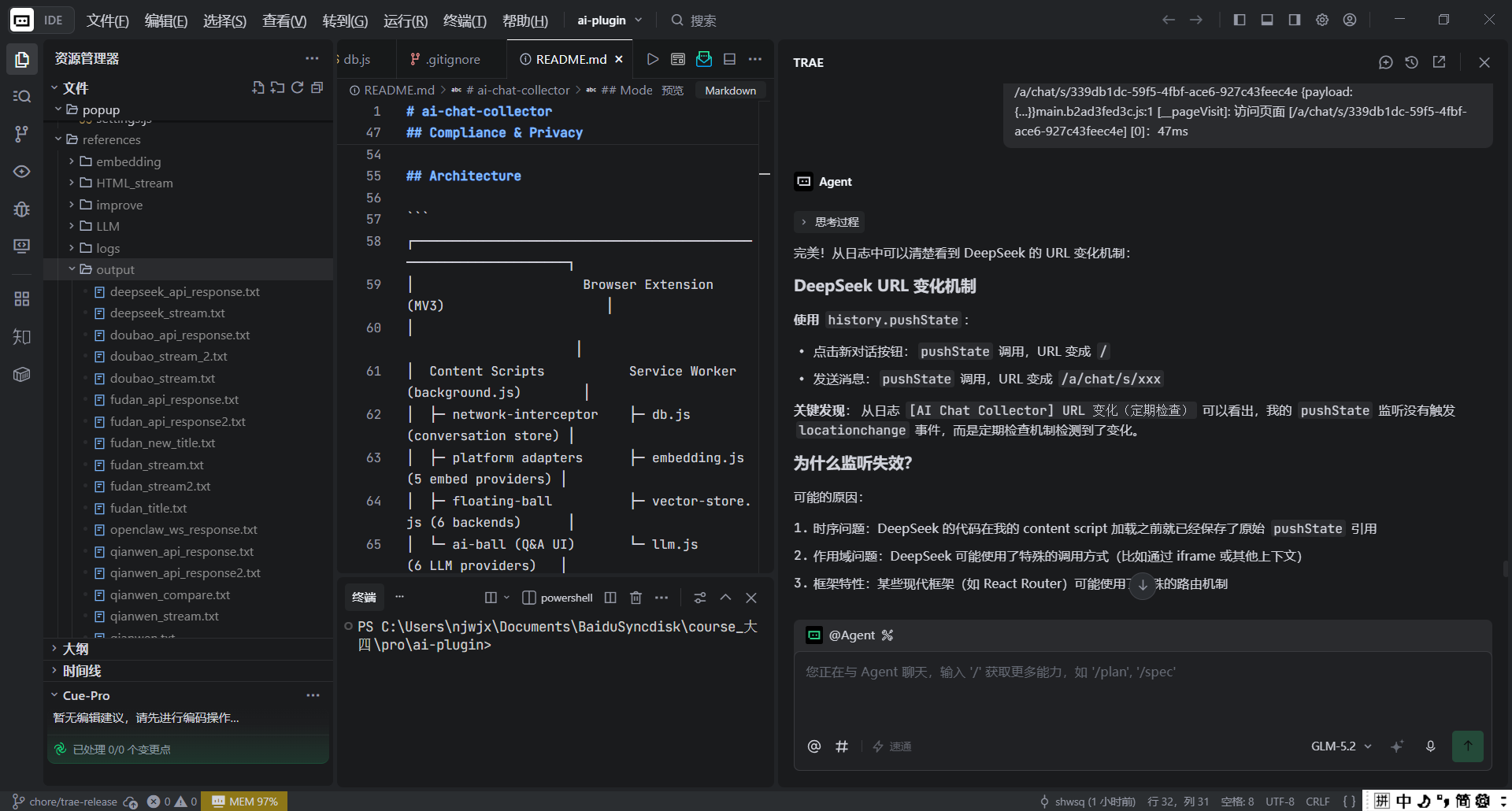This screenshot has height=811, width=1512.
Task: Start a new chat in TRAE panel
Action: pyautogui.click(x=1386, y=62)
